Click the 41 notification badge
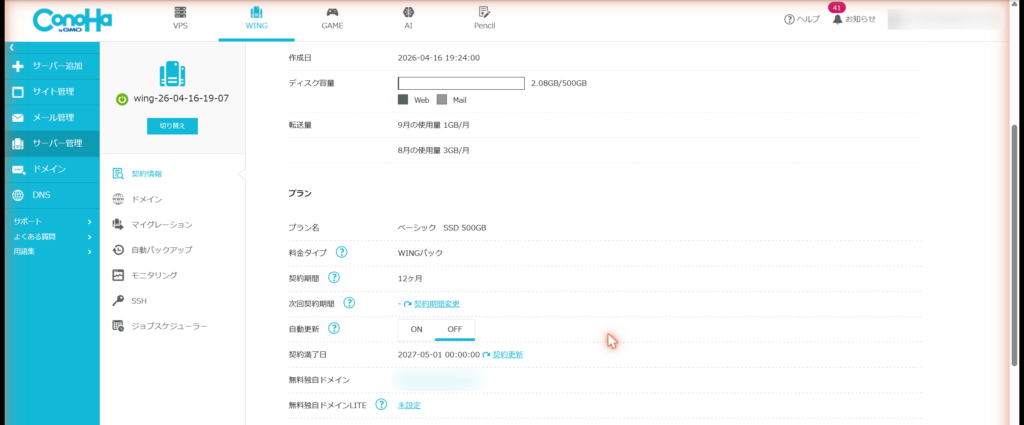The height and width of the screenshot is (425, 1024). coord(837,8)
